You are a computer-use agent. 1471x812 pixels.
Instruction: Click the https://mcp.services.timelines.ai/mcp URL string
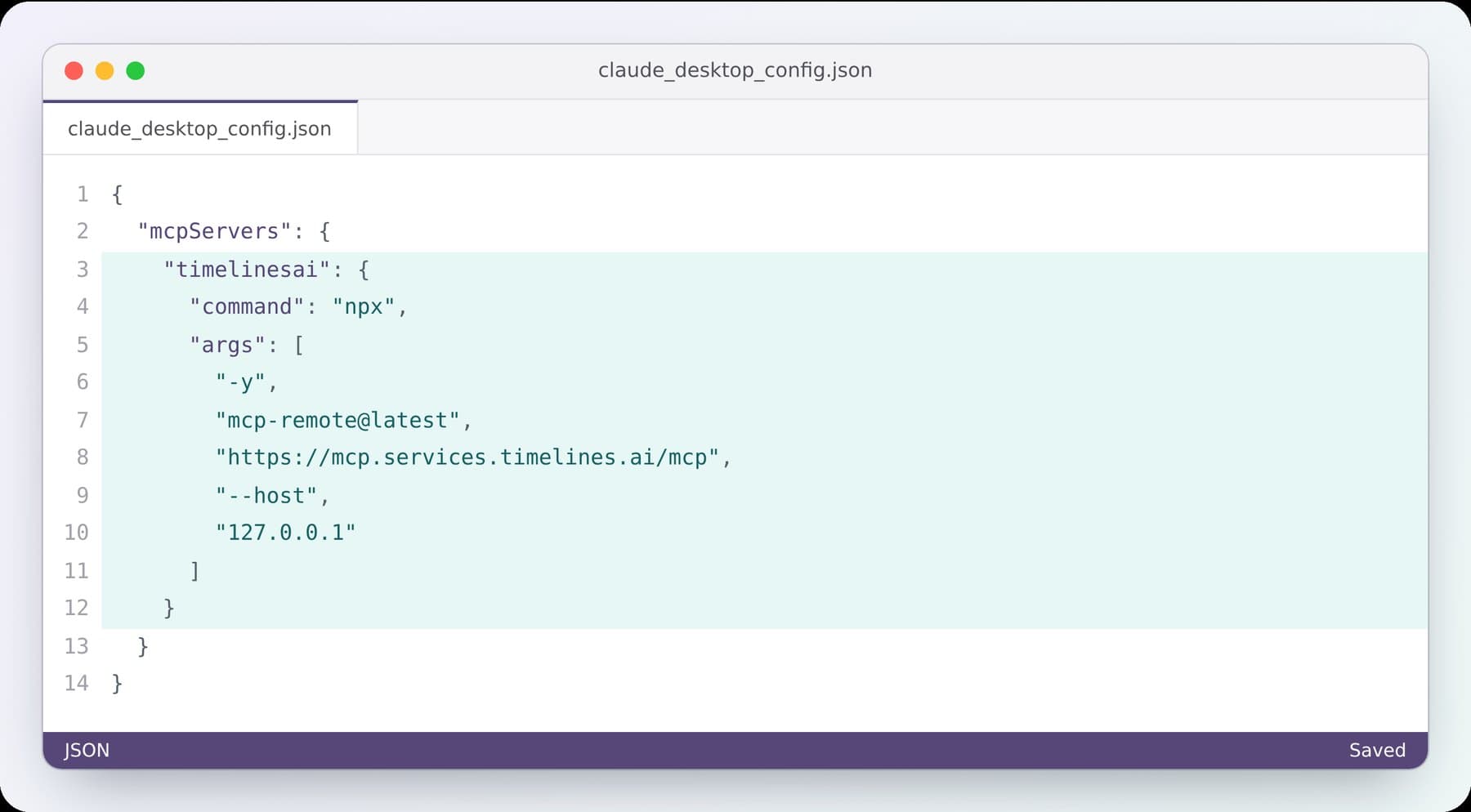pyautogui.click(x=467, y=457)
